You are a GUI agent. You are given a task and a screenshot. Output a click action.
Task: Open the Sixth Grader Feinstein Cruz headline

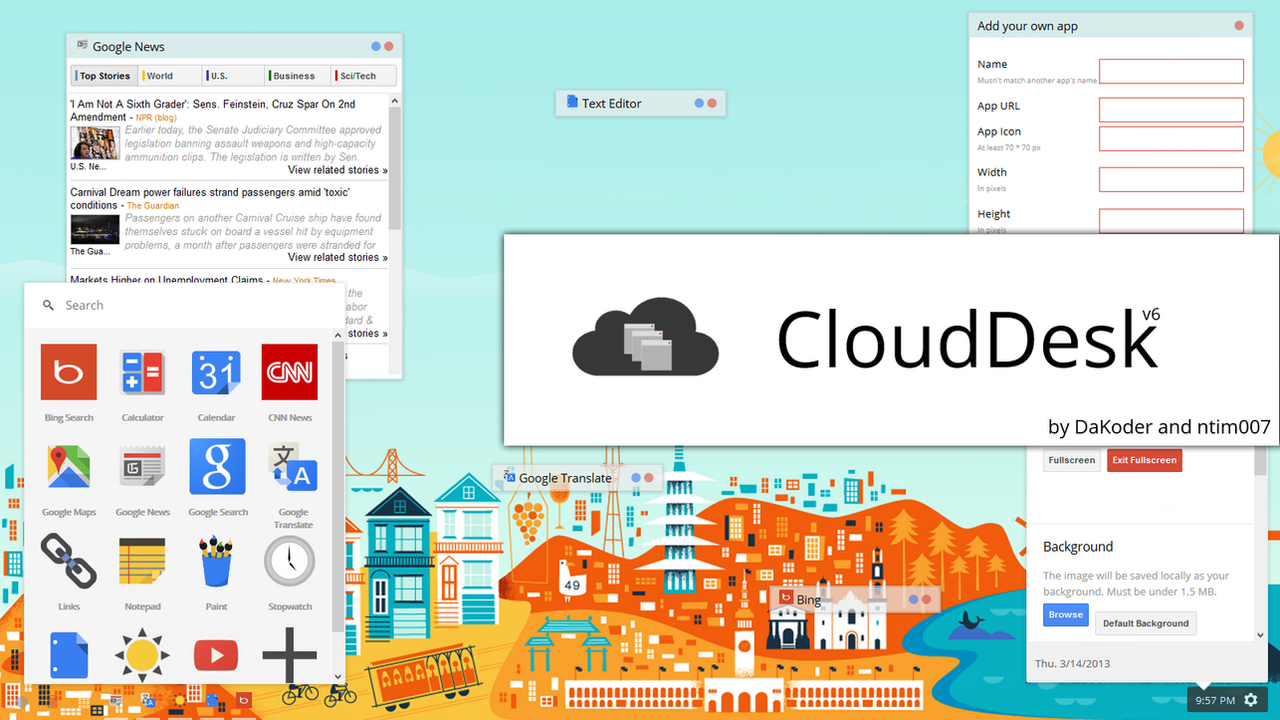213,111
